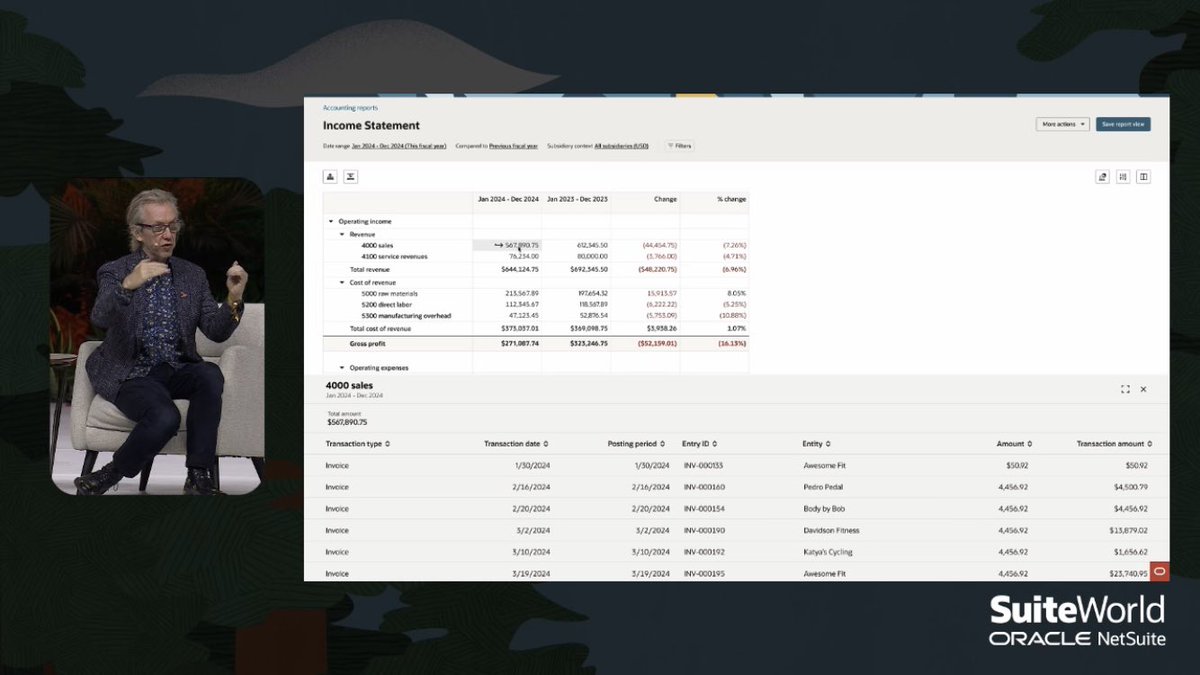This screenshot has height=675, width=1200.
Task: Click the 4000 sales row label
Action: click(x=377, y=245)
